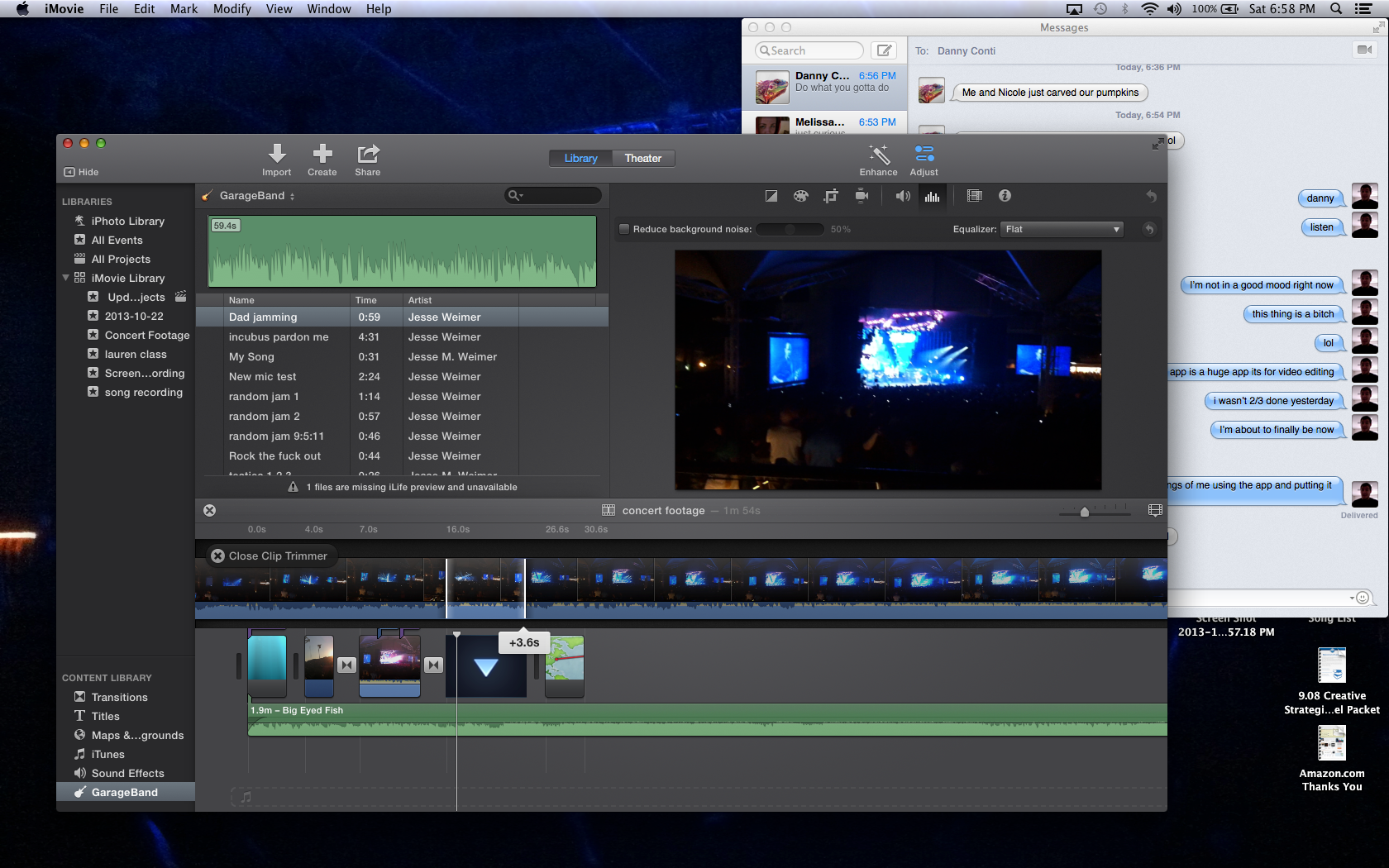Select iTunes in Content Library
Image resolution: width=1389 pixels, height=868 pixels.
point(107,755)
